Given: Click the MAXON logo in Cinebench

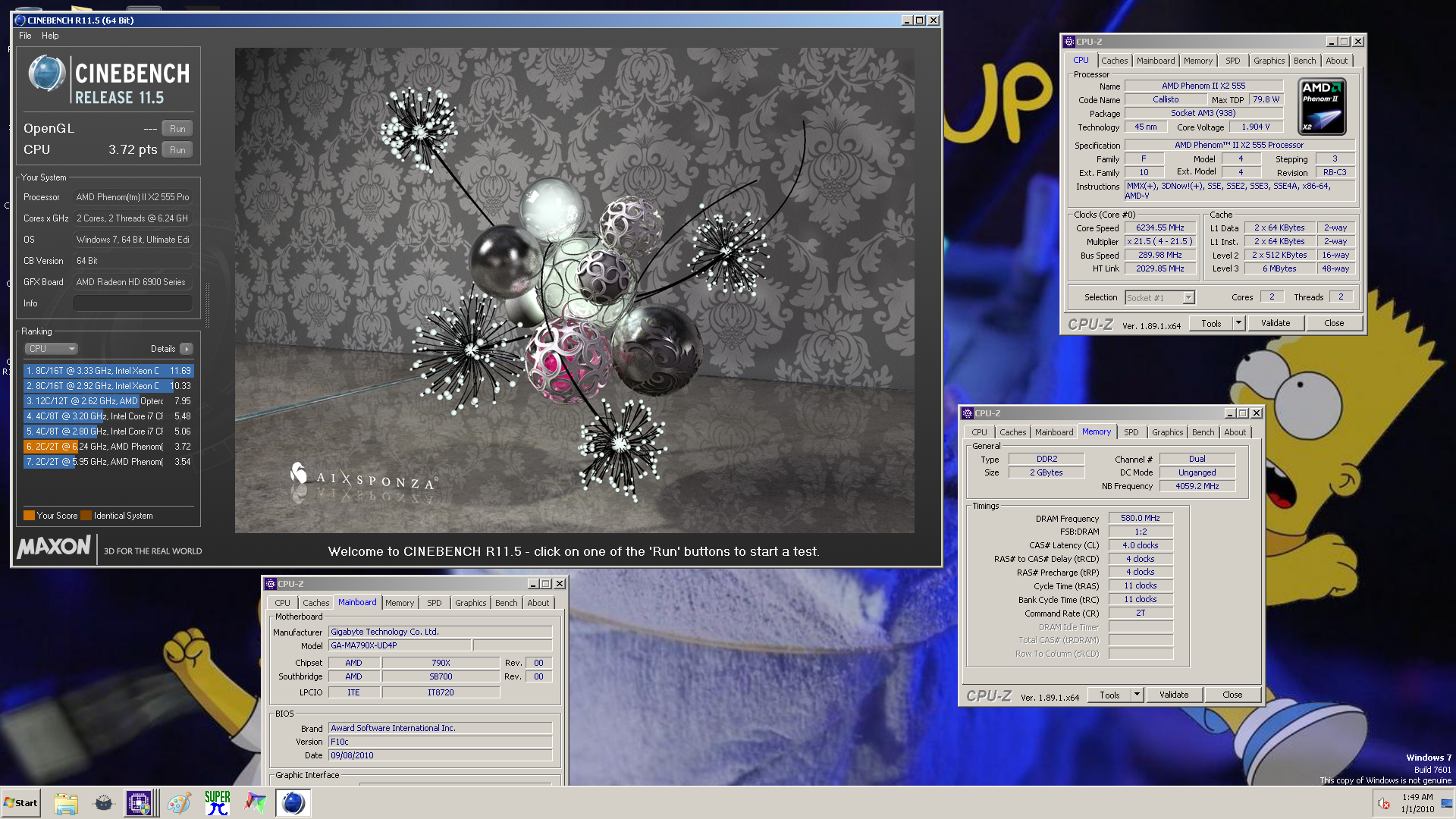Looking at the screenshot, I should 54,547.
